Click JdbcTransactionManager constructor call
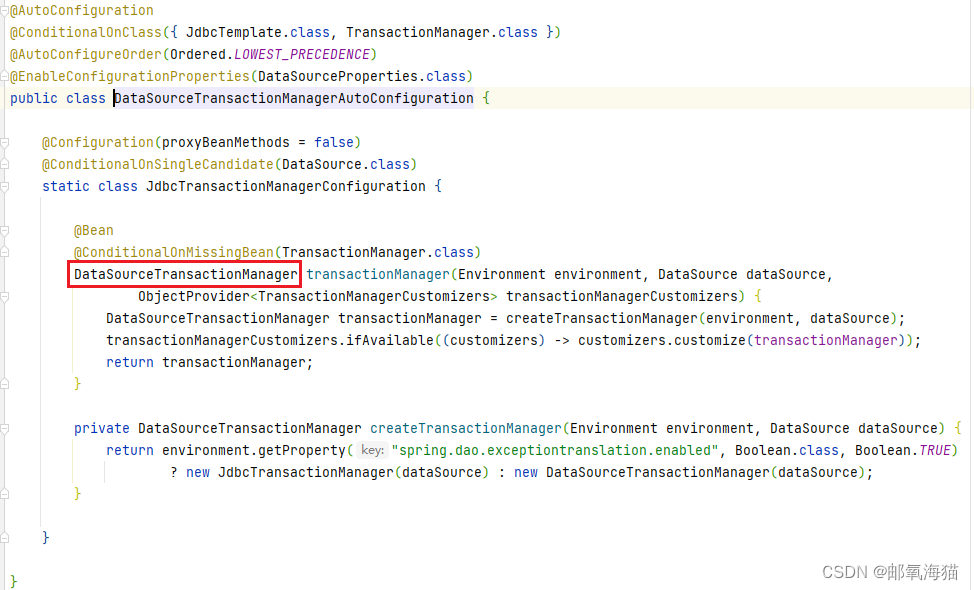974x590 pixels. click(306, 473)
